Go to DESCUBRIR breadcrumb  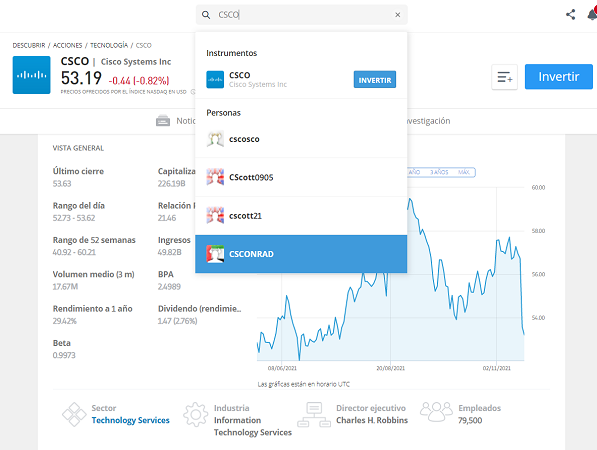29,45
